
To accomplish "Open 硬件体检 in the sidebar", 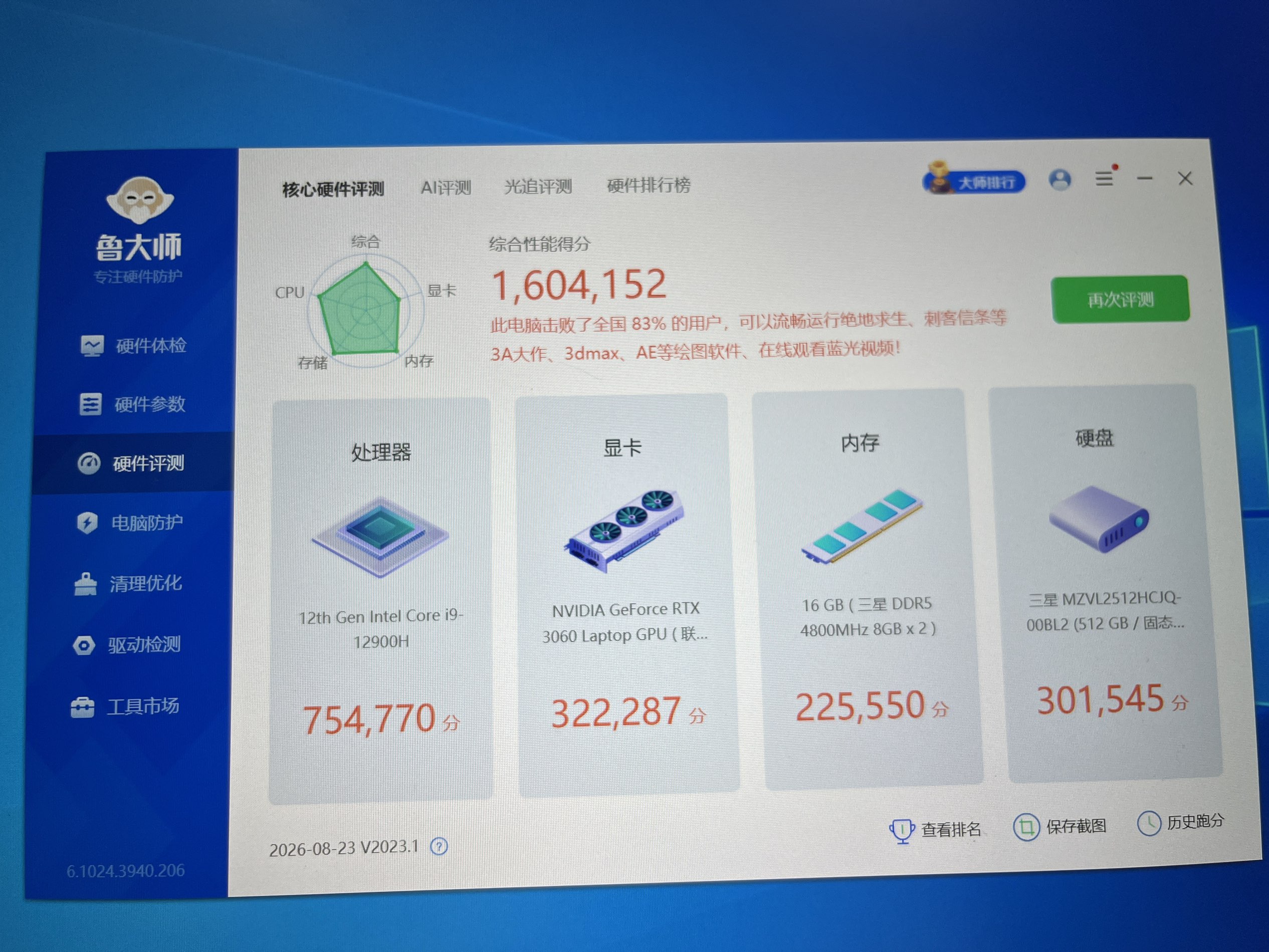I will click(133, 345).
